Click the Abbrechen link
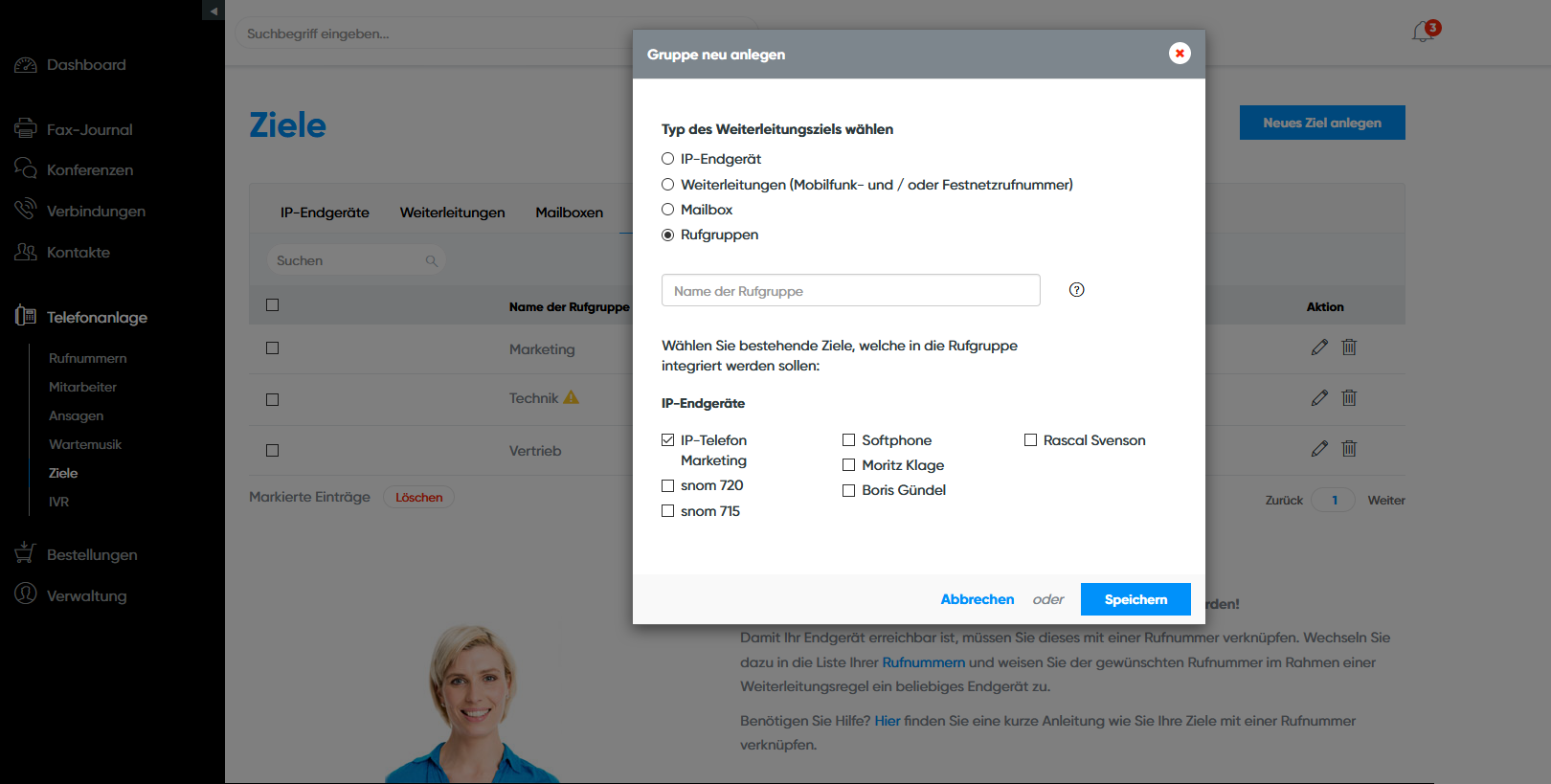The width and height of the screenshot is (1551, 784). (977, 599)
